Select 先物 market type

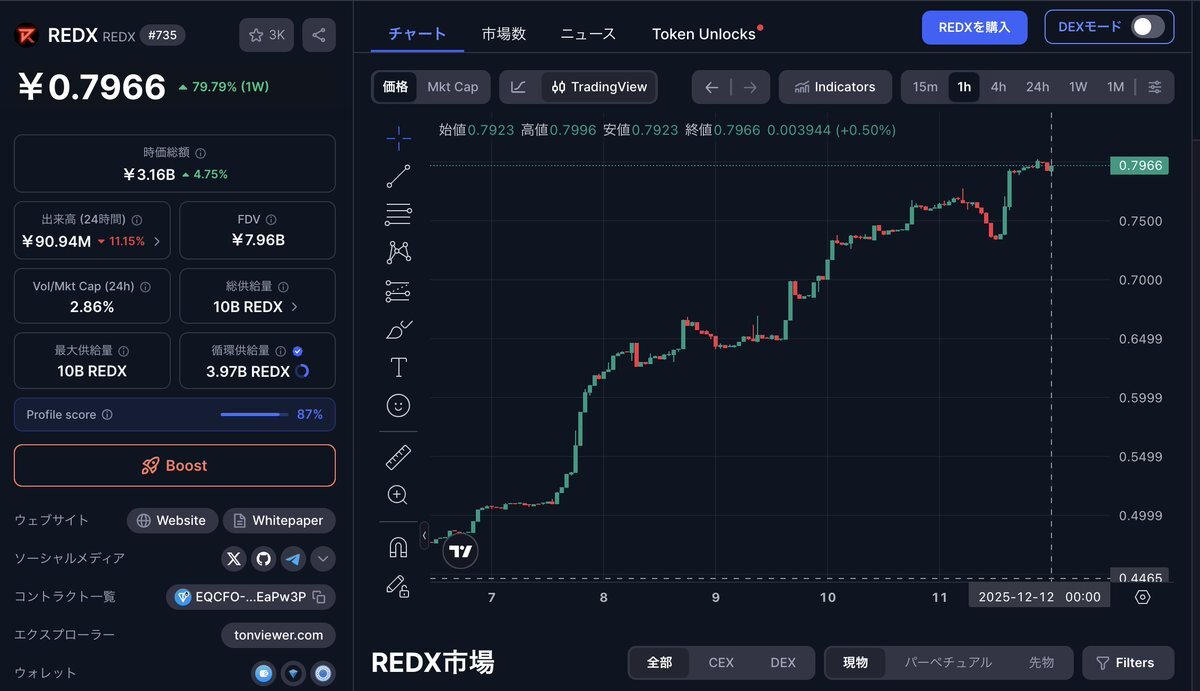click(1041, 663)
